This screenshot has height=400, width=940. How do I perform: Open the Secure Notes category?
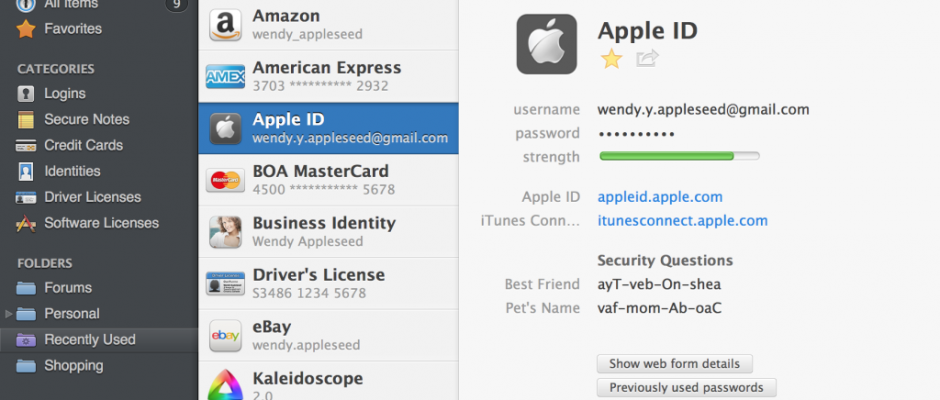pos(86,119)
